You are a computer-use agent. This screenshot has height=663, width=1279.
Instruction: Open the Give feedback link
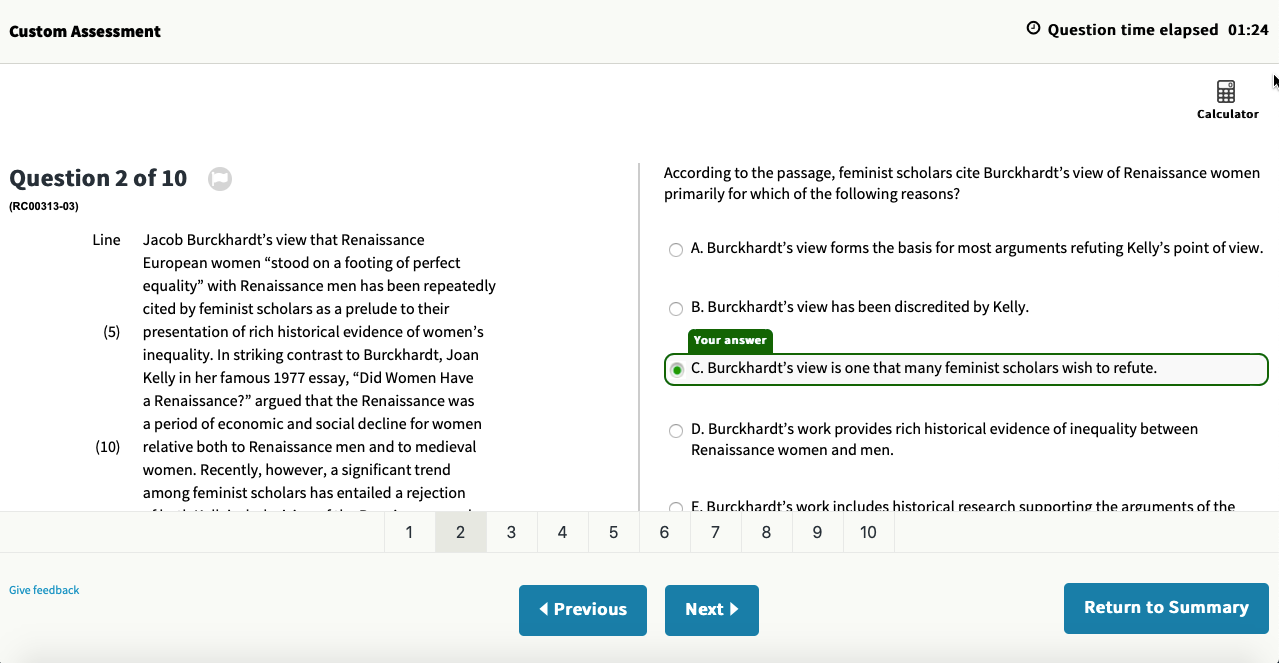44,590
